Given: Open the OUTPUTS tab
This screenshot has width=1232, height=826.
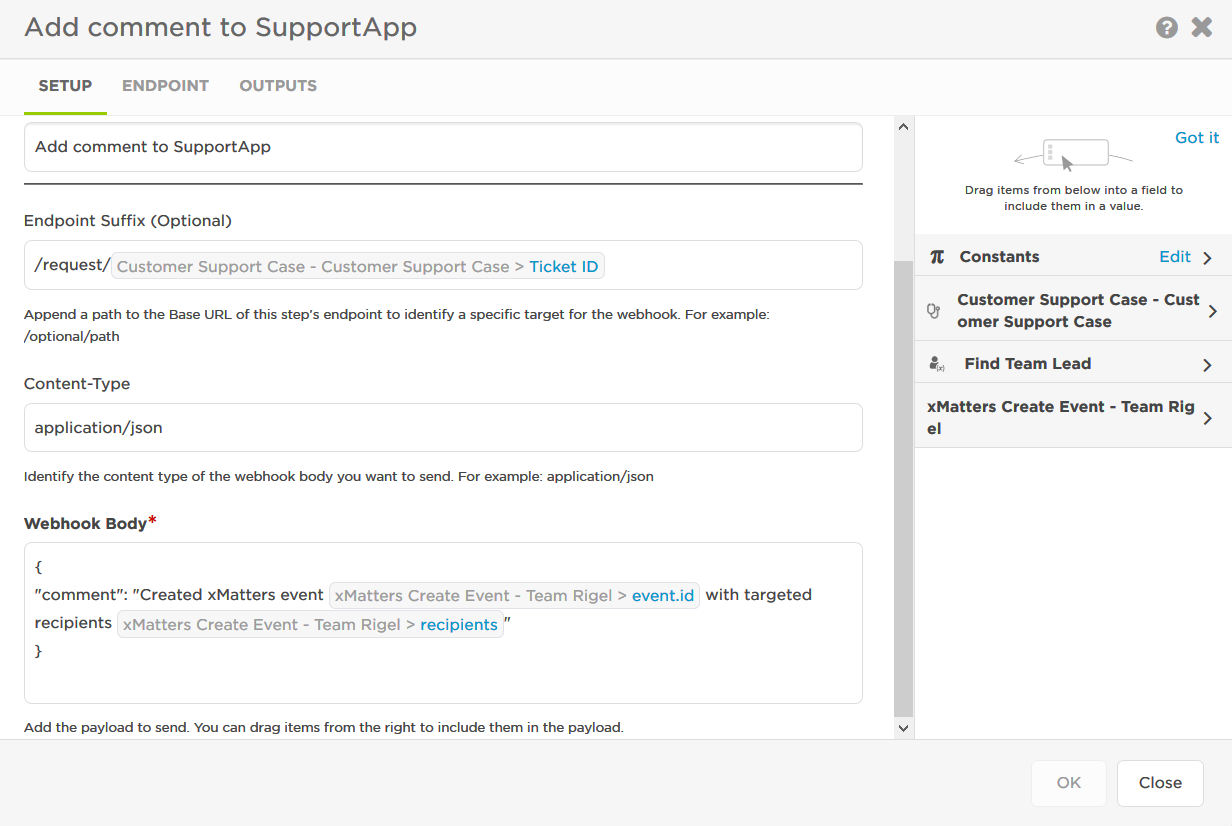Looking at the screenshot, I should (x=278, y=86).
